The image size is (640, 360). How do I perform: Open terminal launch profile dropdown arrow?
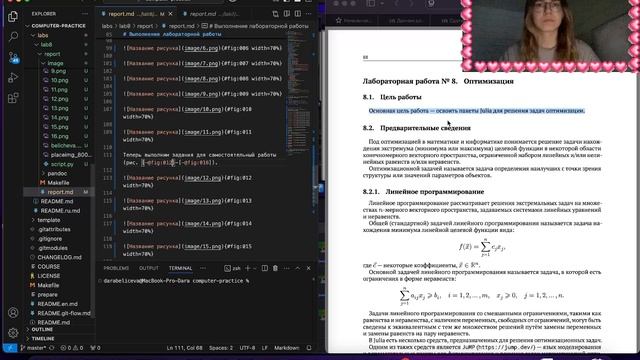[x=255, y=268]
